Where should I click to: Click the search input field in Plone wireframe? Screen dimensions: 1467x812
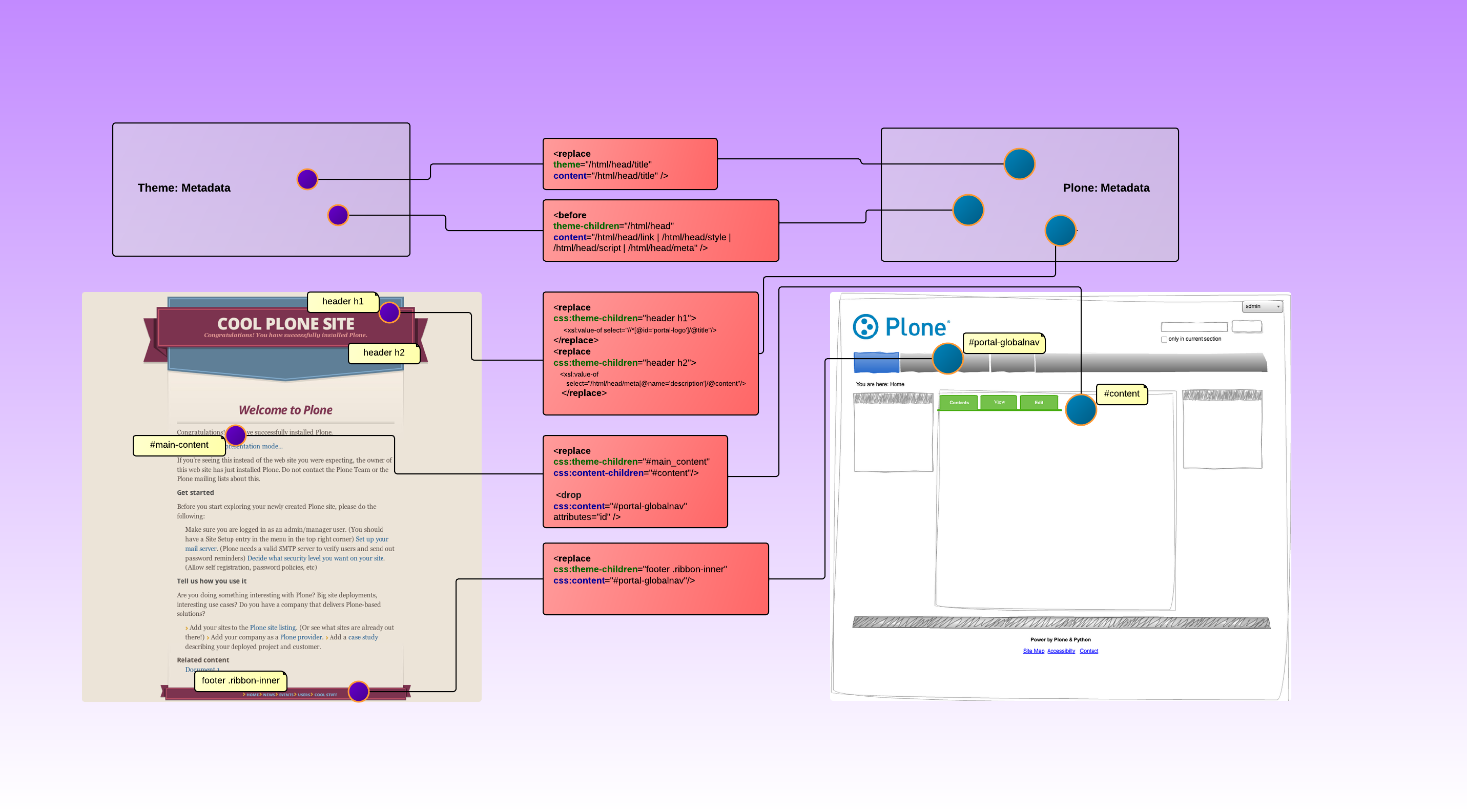pos(1194,327)
